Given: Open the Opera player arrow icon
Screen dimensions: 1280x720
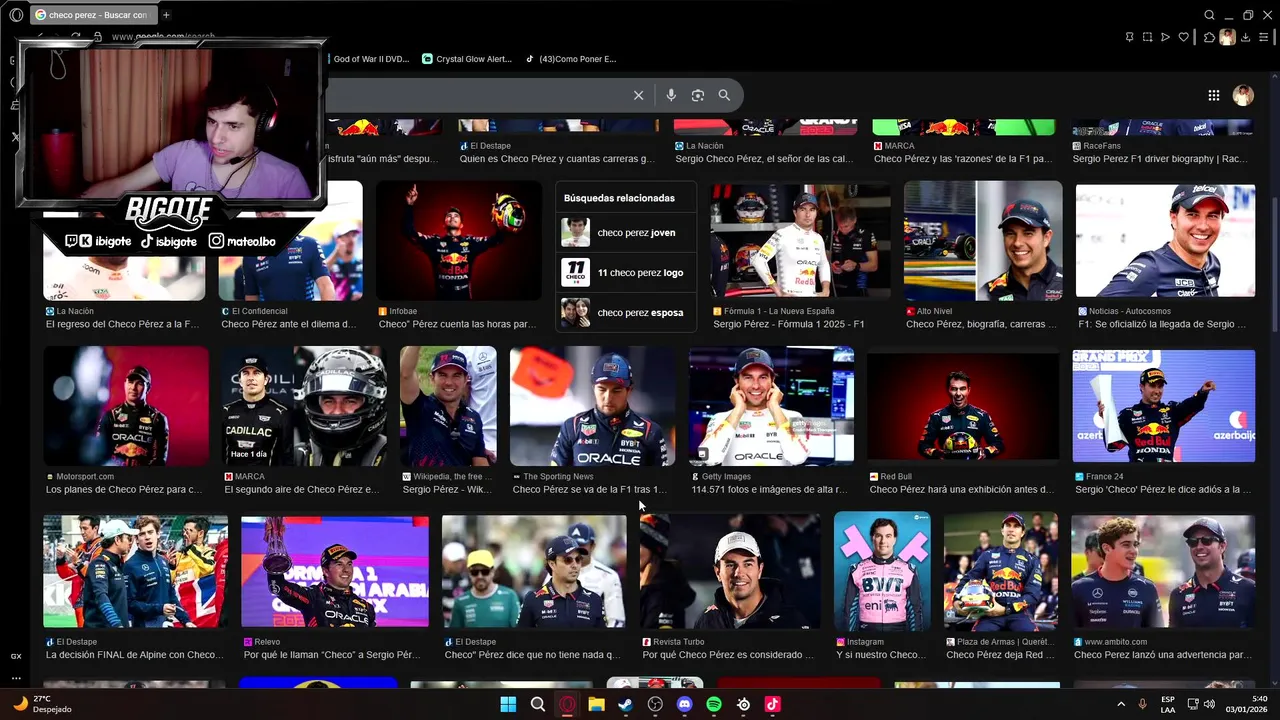Looking at the screenshot, I should [1165, 37].
